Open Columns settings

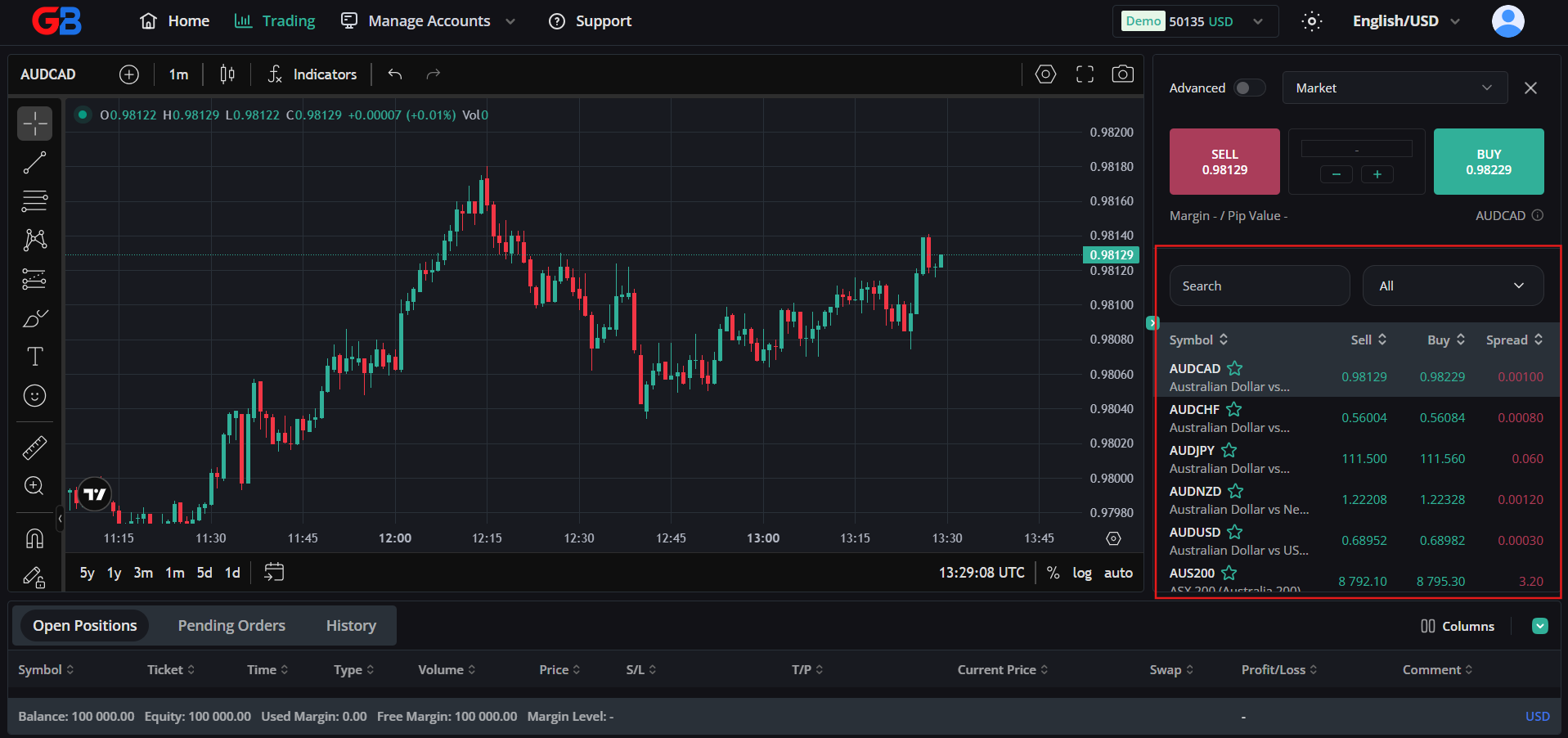(1457, 626)
